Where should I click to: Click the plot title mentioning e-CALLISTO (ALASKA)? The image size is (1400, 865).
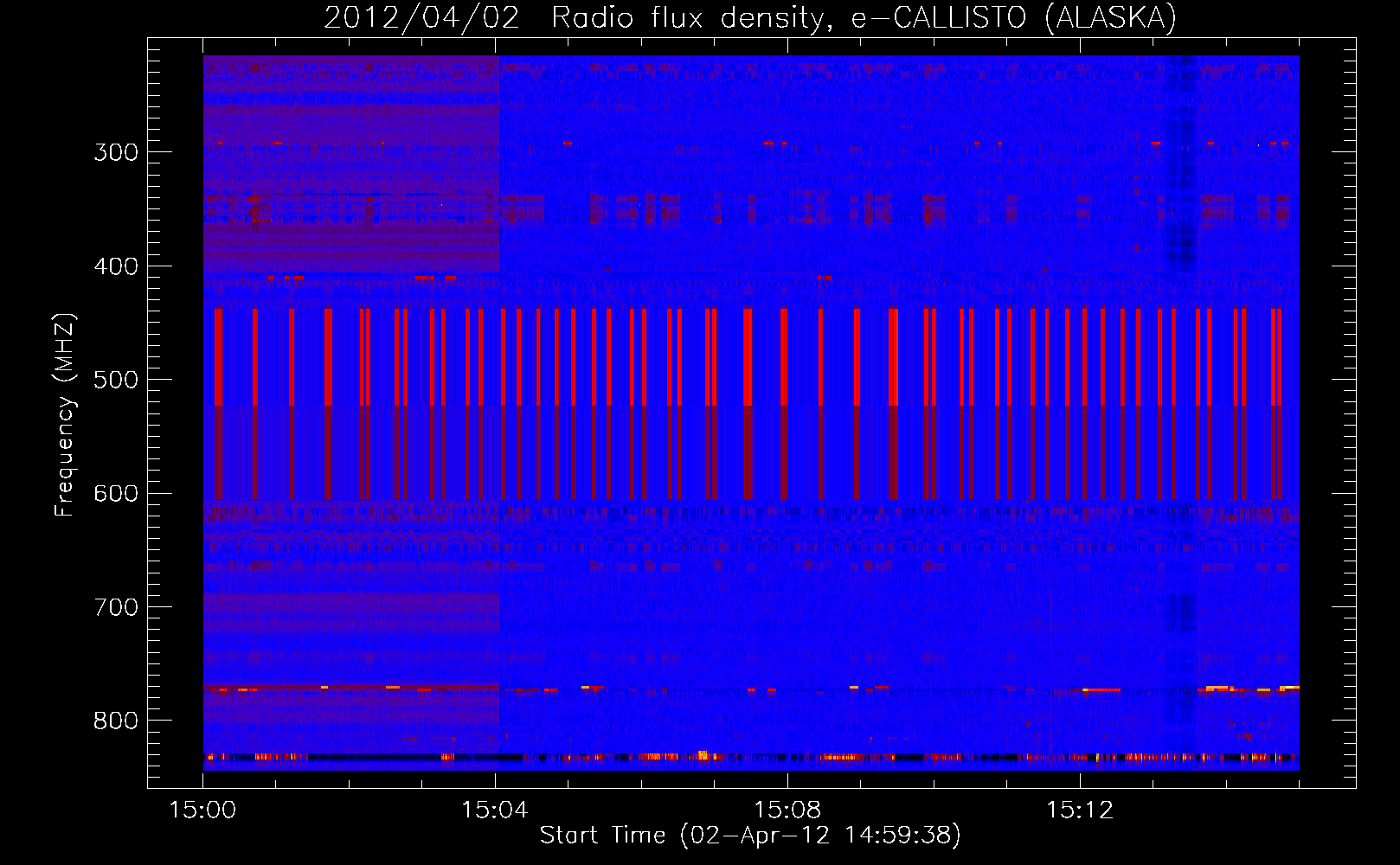[x=750, y=17]
